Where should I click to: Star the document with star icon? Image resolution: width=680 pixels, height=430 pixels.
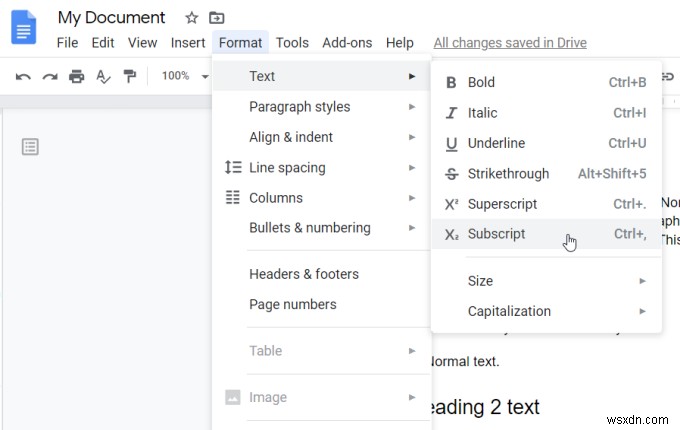pyautogui.click(x=191, y=18)
